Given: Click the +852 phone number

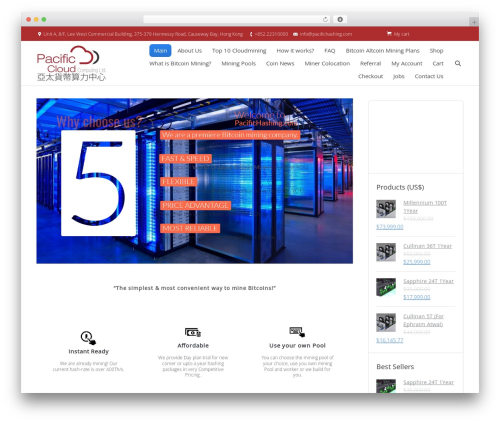Looking at the screenshot, I should [271, 34].
